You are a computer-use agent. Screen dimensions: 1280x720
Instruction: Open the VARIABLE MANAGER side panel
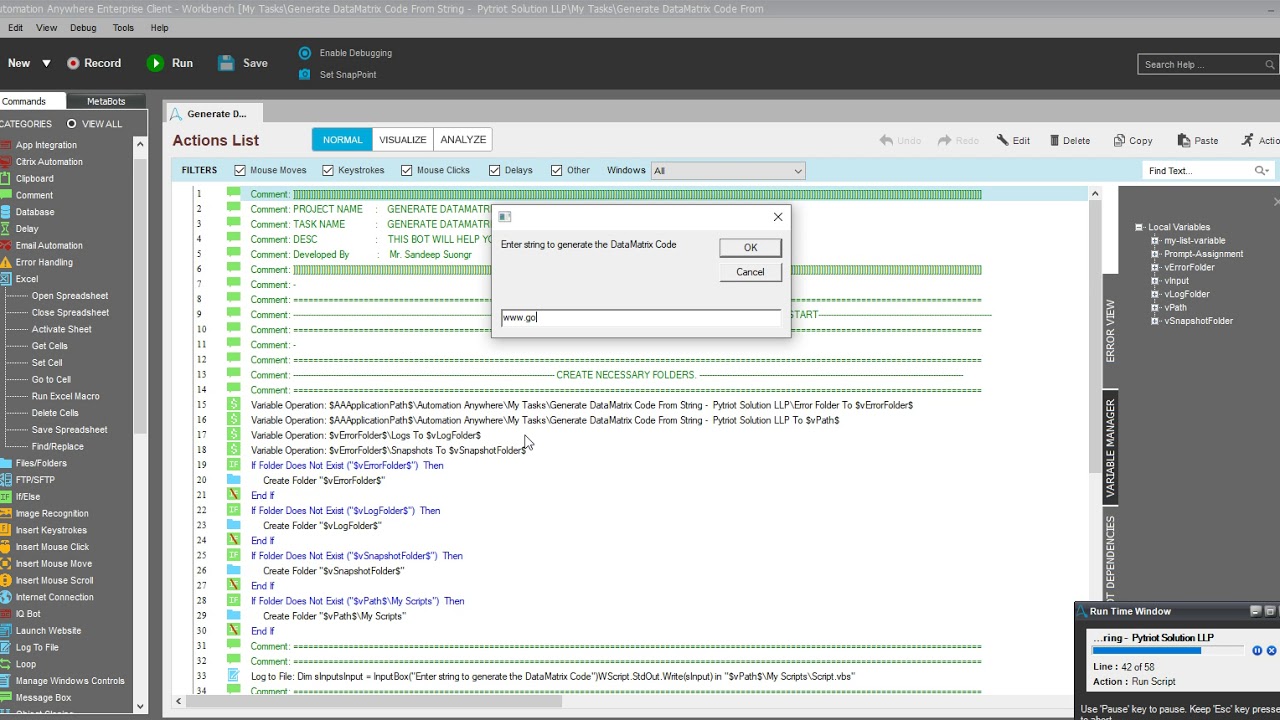coord(1110,449)
